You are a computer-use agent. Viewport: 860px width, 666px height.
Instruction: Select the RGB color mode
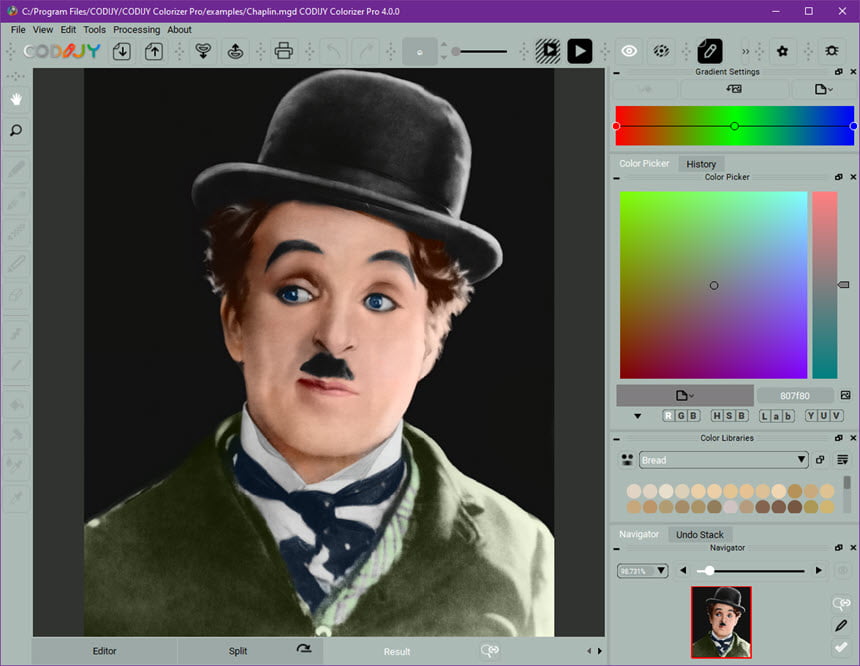[681, 416]
